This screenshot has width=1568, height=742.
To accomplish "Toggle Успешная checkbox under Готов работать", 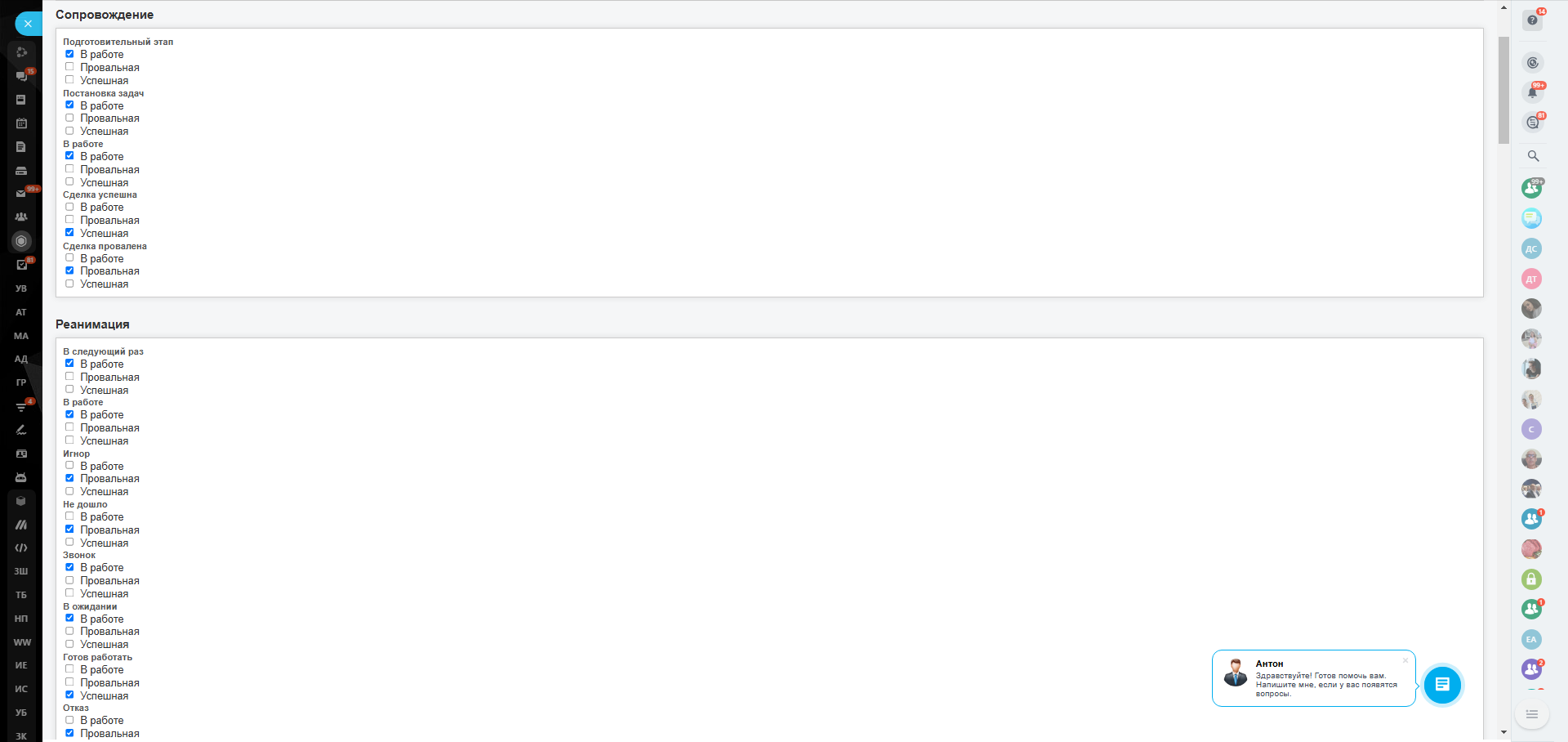I will (x=69, y=695).
